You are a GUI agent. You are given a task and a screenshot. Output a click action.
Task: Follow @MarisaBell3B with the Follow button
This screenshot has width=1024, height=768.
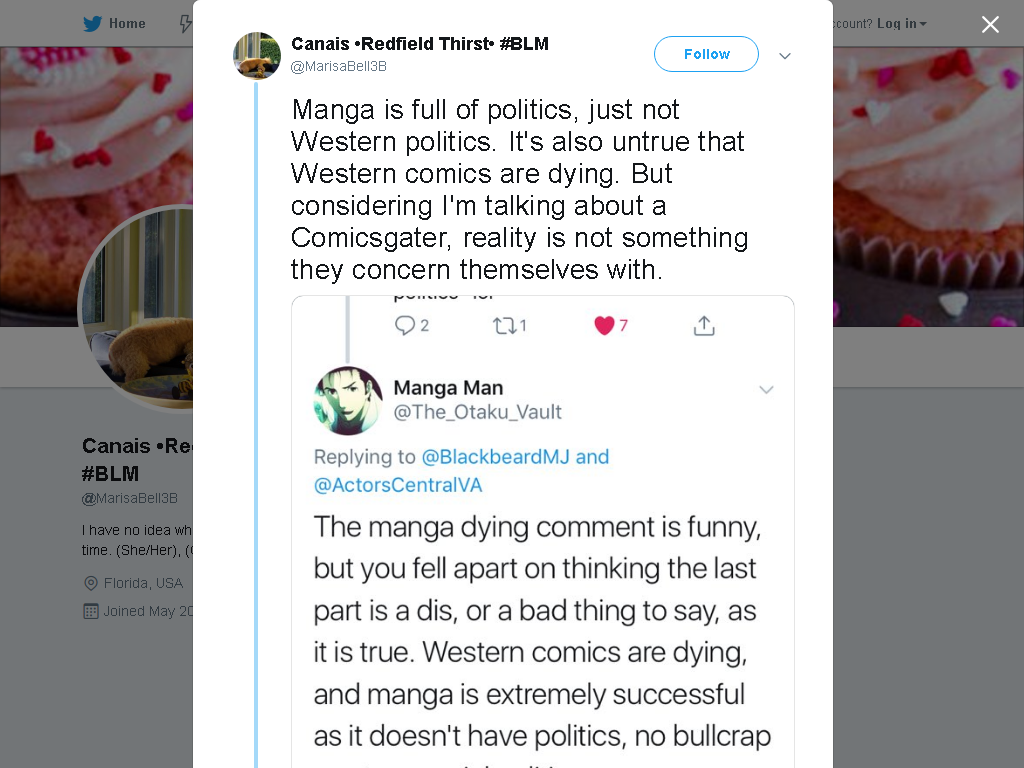706,54
